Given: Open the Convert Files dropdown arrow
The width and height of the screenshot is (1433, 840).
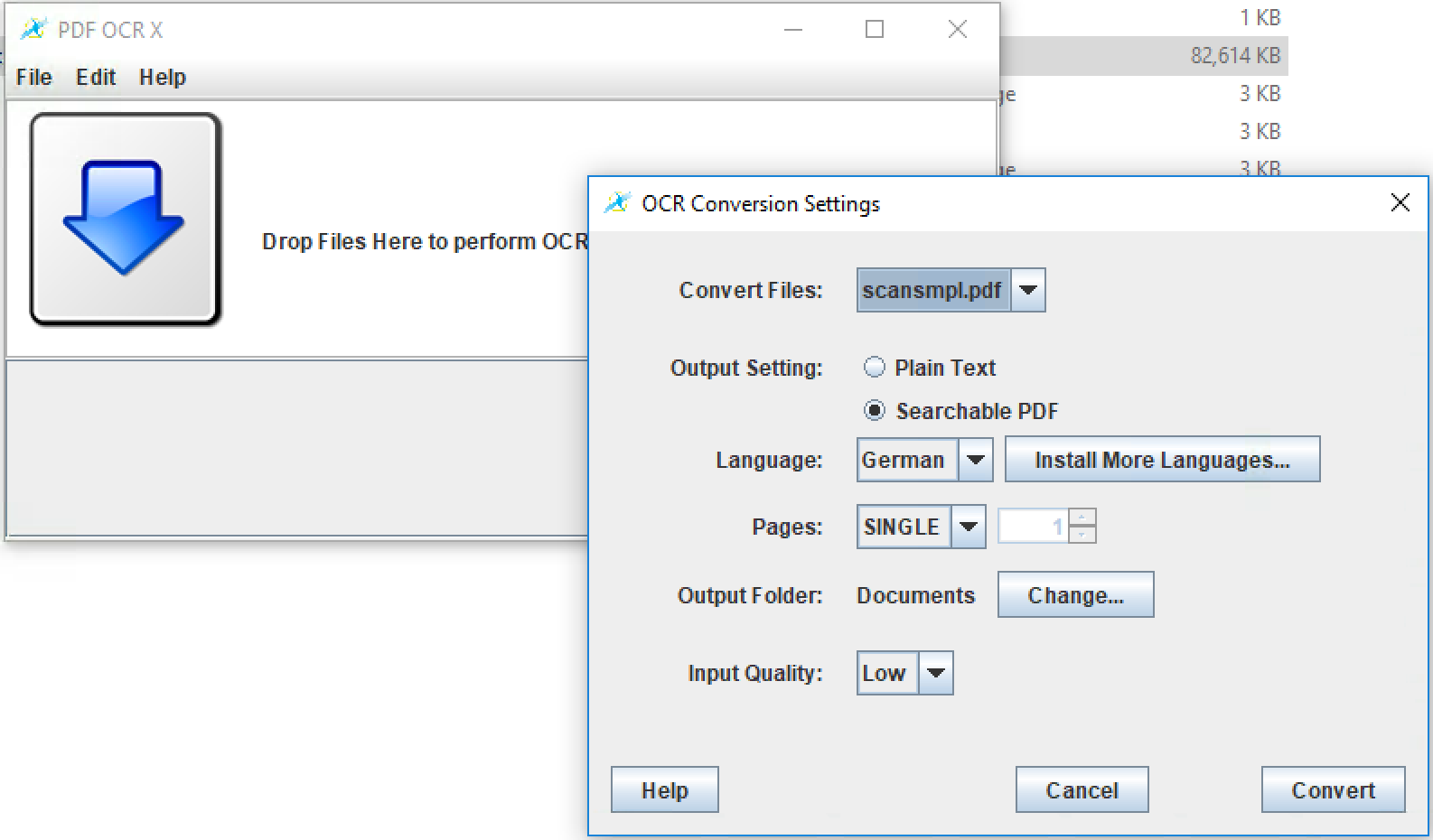Looking at the screenshot, I should pos(1027,290).
